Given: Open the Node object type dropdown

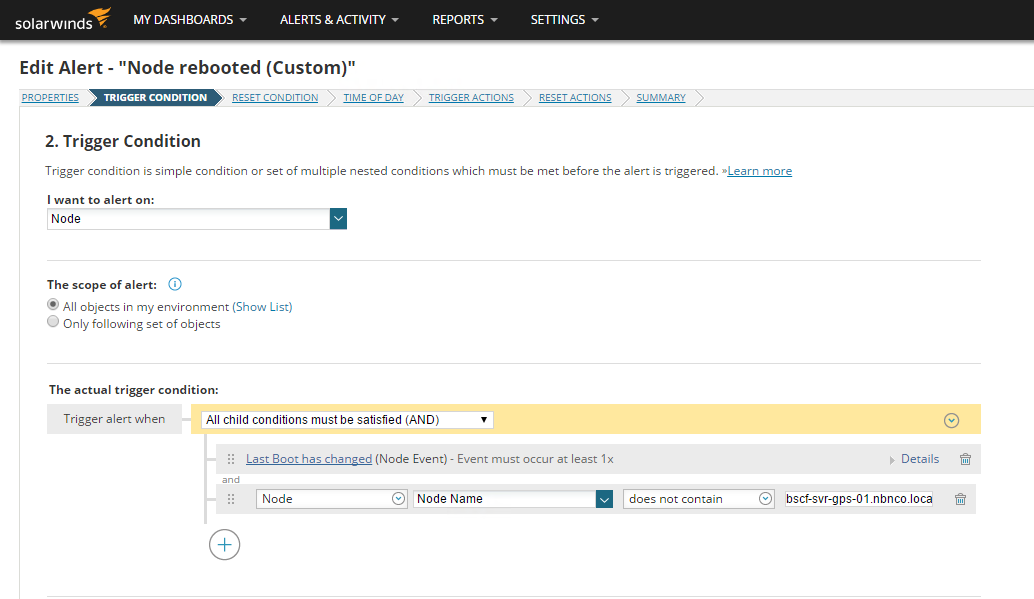Looking at the screenshot, I should point(331,499).
